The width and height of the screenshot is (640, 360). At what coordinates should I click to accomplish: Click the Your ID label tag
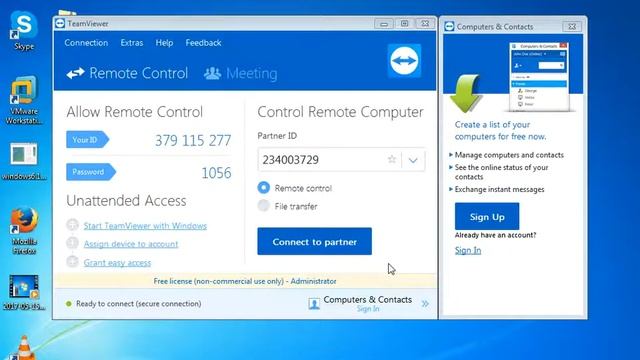coord(87,140)
